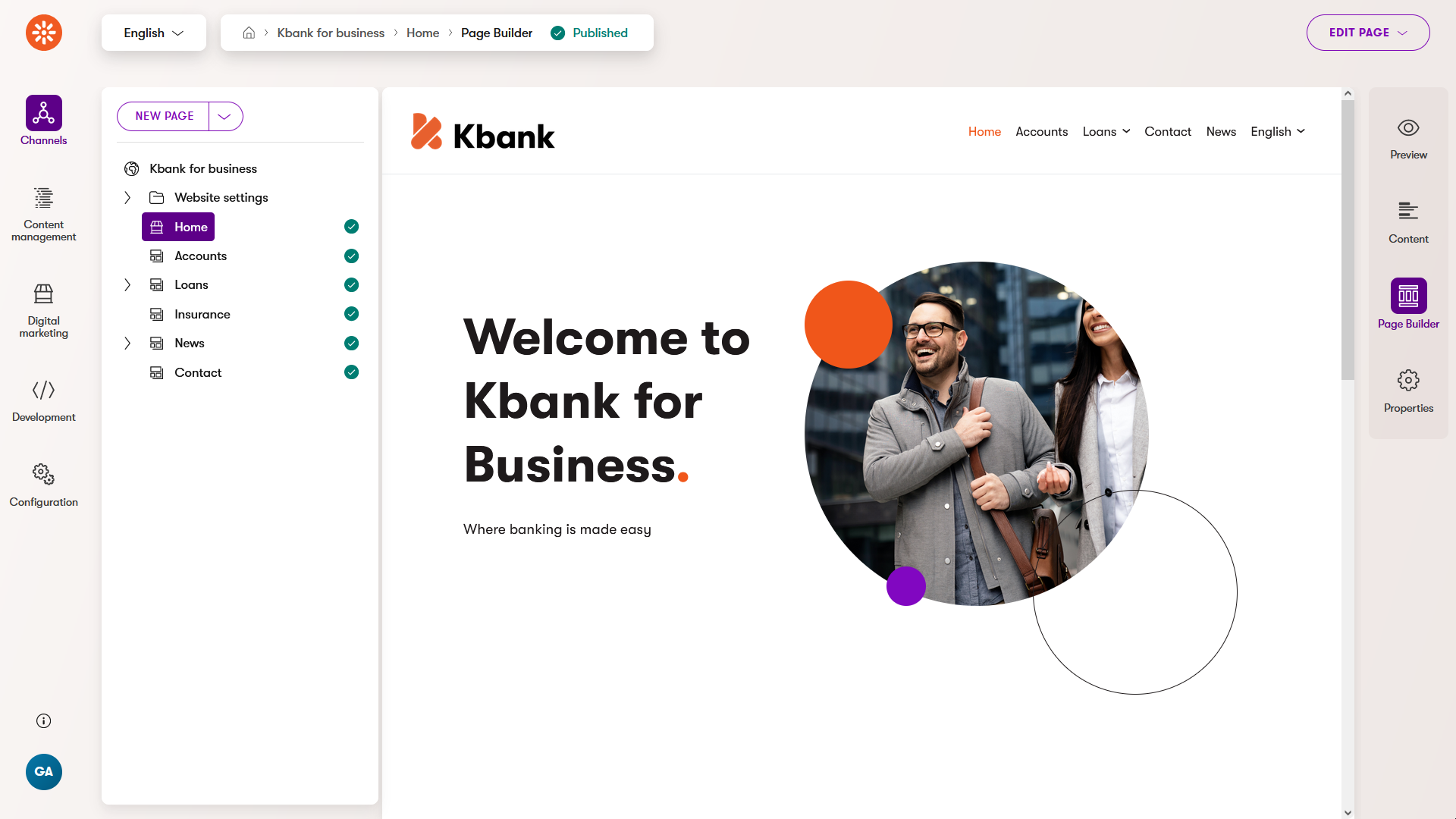Click published status check for Insurance page
Image resolution: width=1456 pixels, height=819 pixels.
(351, 314)
